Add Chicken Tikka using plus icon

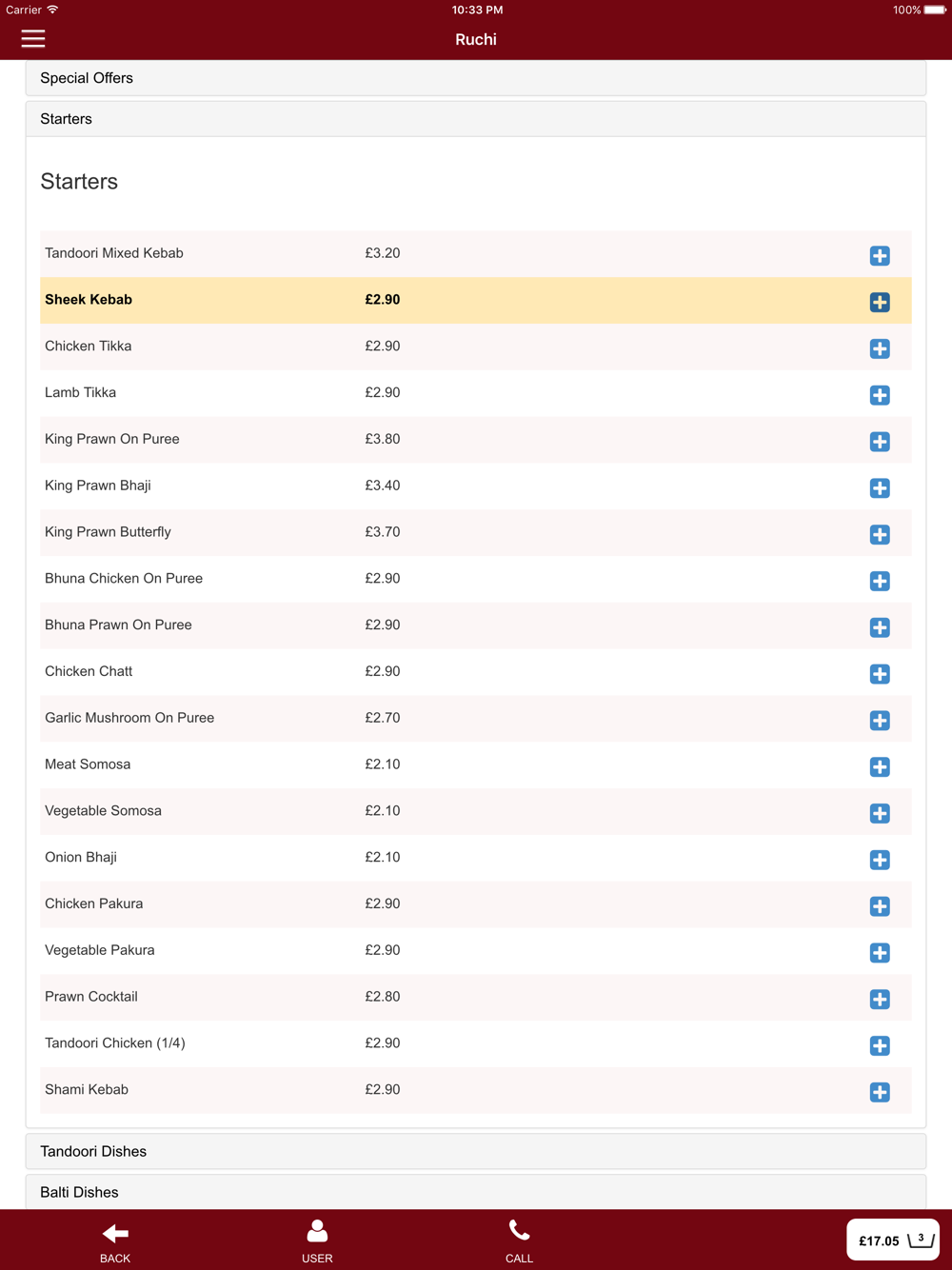tap(880, 348)
